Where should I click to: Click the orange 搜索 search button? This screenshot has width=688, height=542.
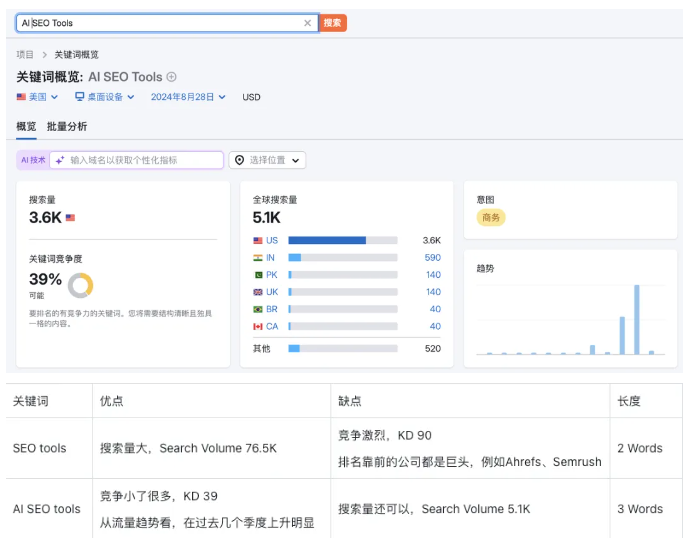tap(333, 23)
